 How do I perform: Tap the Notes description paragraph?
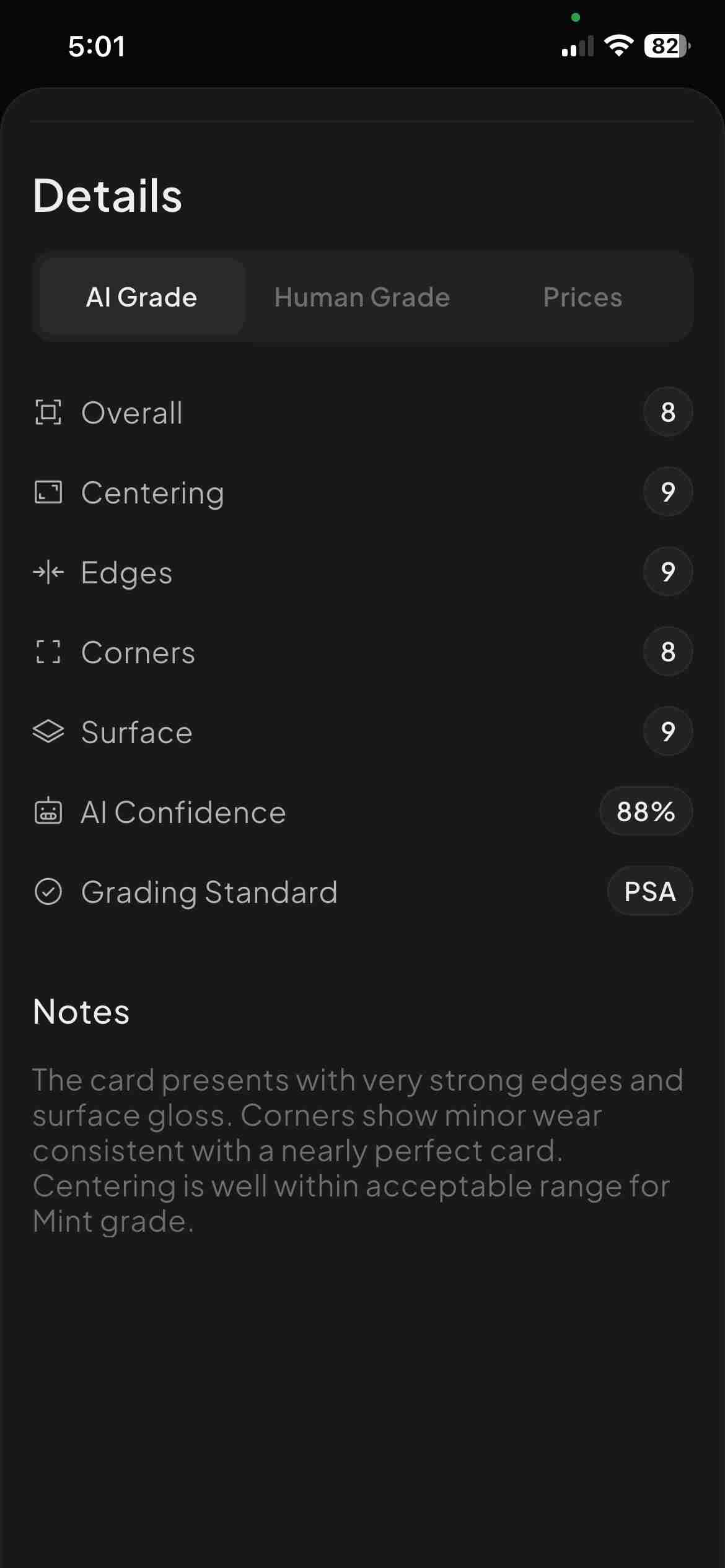pyautogui.click(x=358, y=1151)
